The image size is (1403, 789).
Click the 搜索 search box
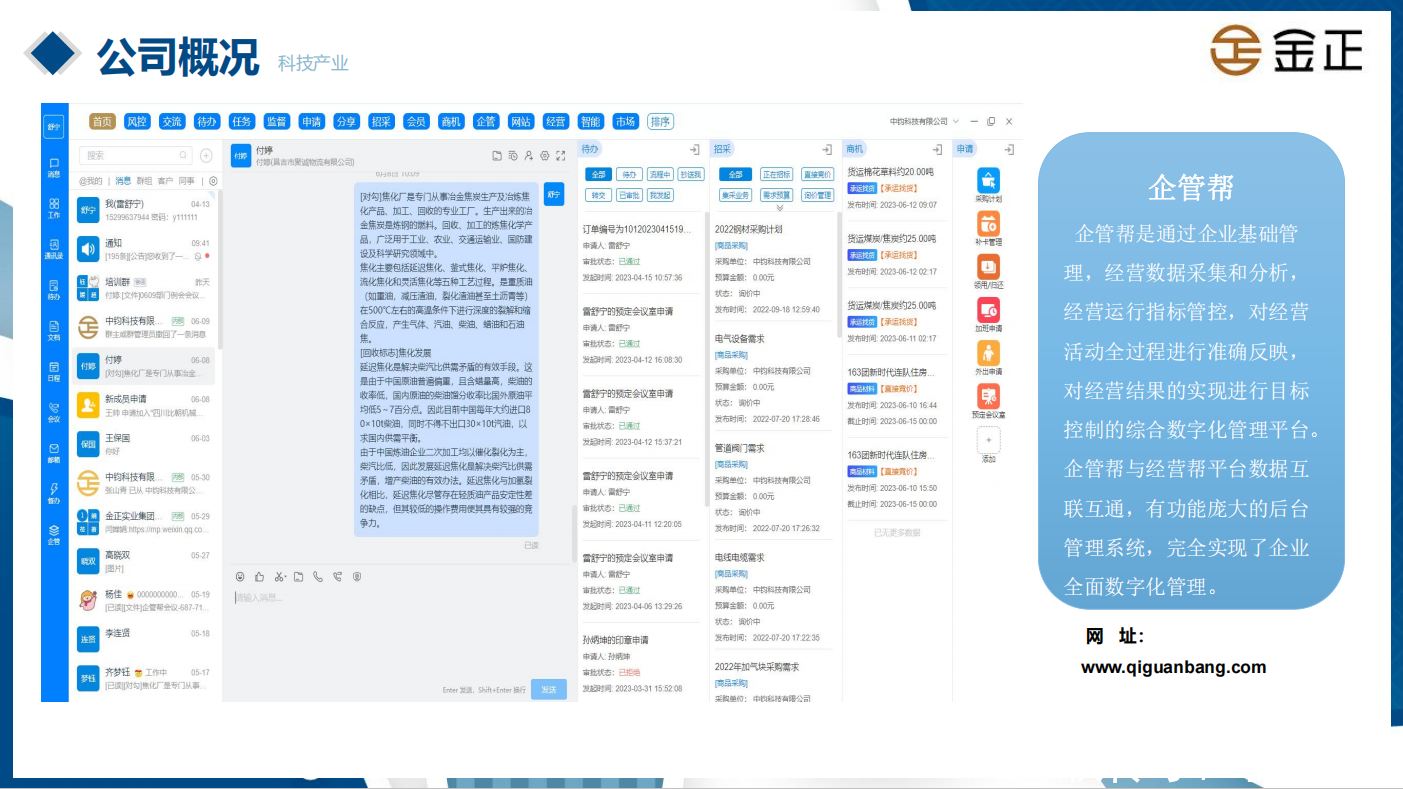pos(136,155)
